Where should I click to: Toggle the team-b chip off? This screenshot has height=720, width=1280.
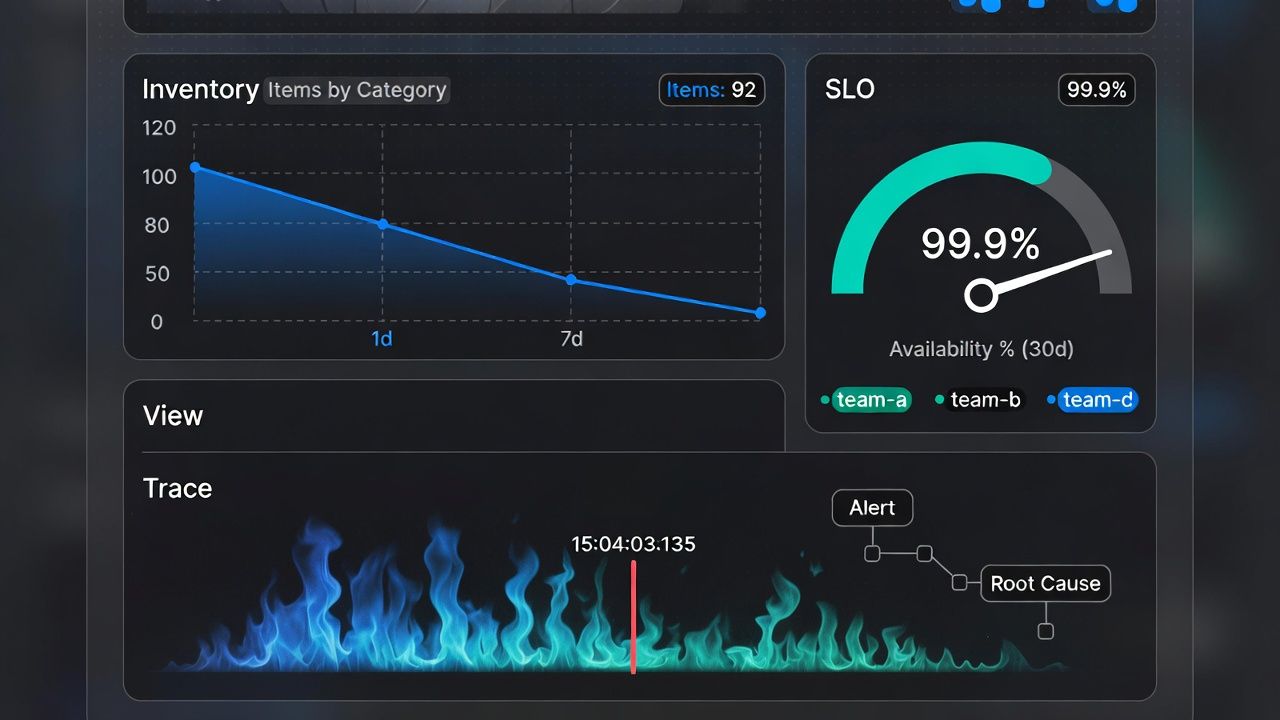click(x=985, y=399)
